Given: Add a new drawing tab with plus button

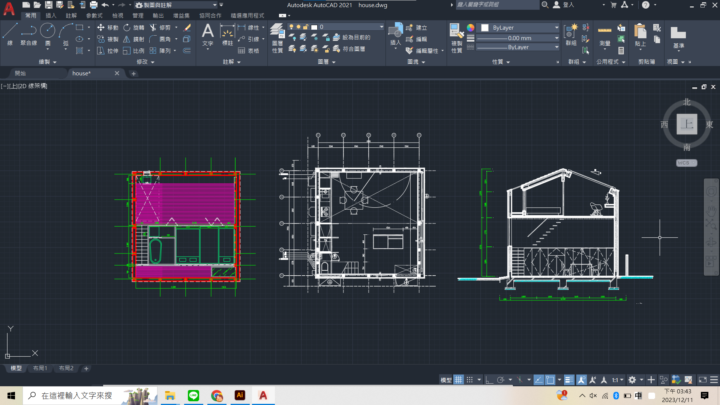Looking at the screenshot, I should coord(134,73).
